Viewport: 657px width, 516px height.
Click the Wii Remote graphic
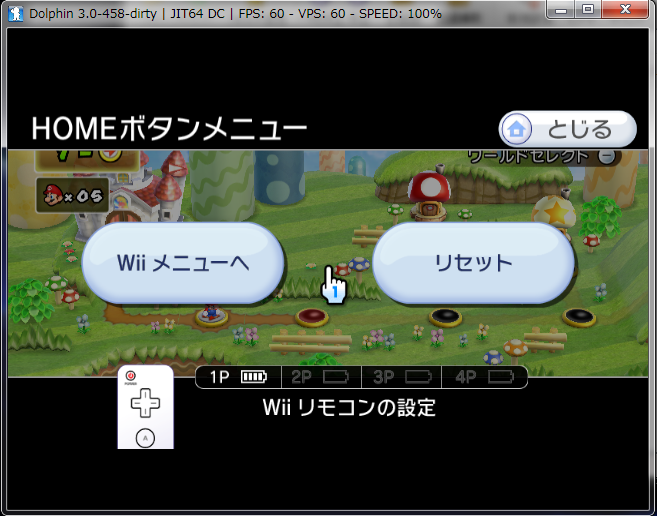coord(145,407)
